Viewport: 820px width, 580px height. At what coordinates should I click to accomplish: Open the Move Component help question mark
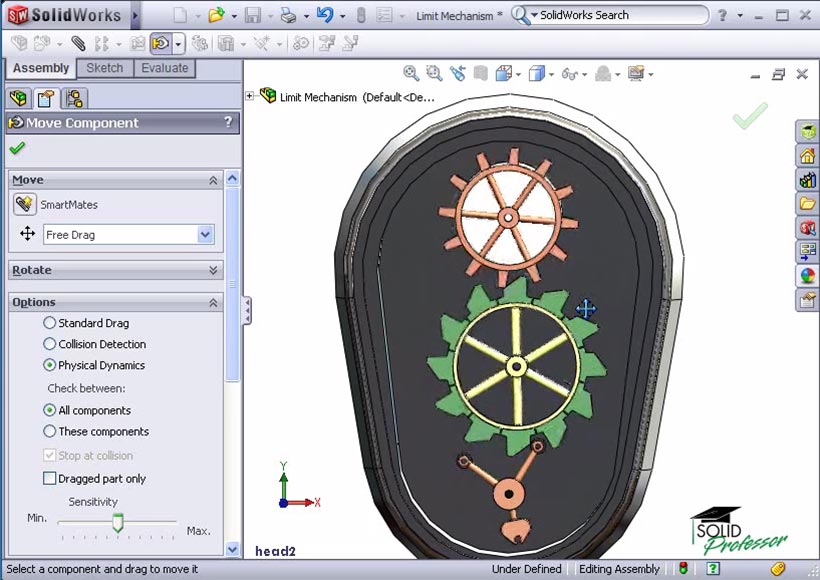[x=229, y=123]
